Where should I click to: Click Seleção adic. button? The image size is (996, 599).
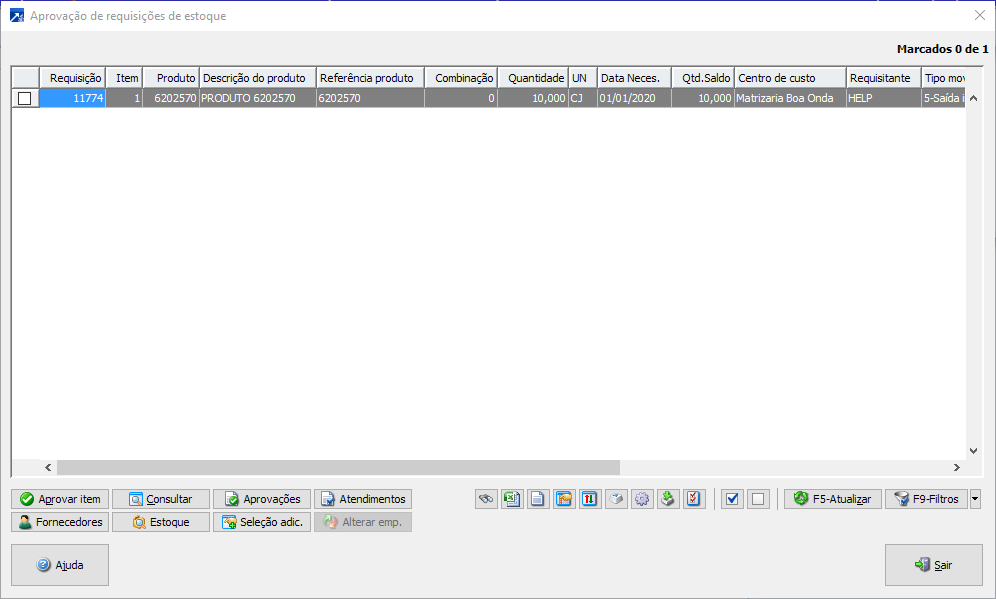click(262, 522)
